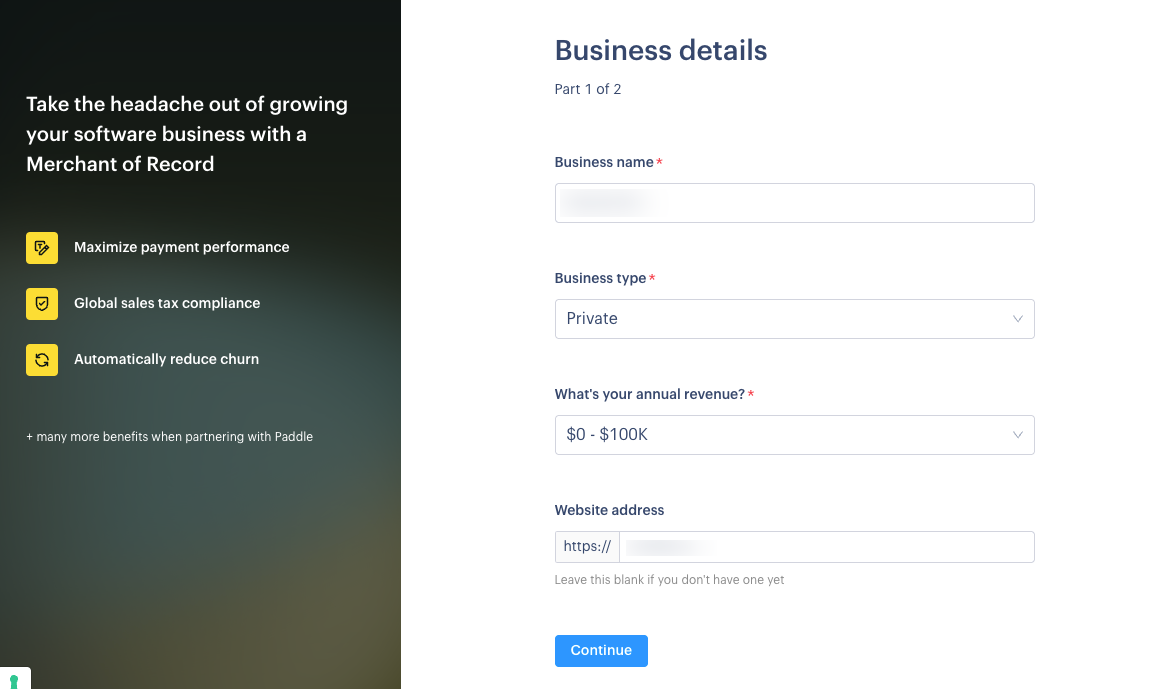Click the 'Part 1 of 2' step indicator
Viewport: 1153px width, 689px height.
click(588, 89)
